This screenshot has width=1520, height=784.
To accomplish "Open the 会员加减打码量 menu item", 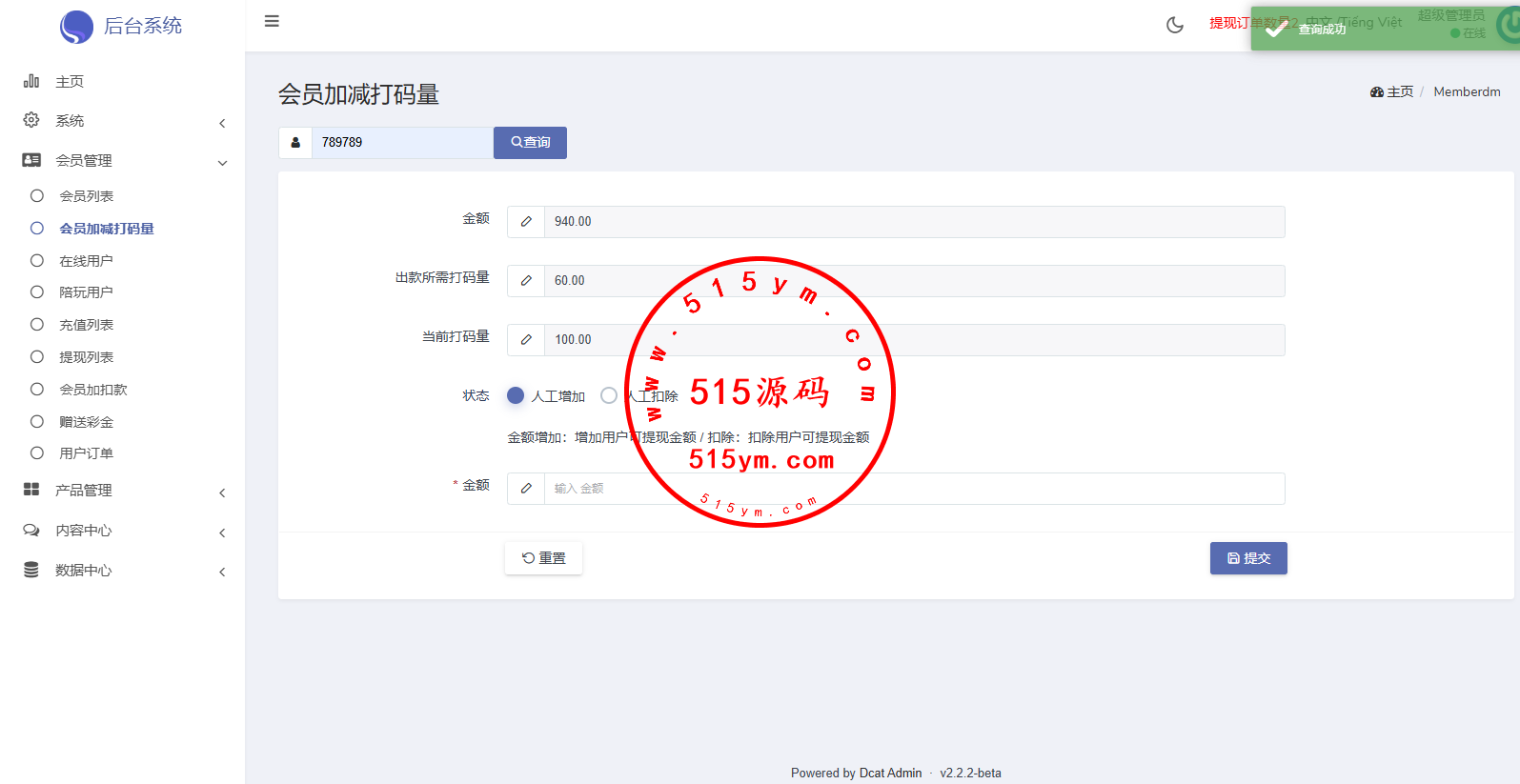I will point(107,229).
